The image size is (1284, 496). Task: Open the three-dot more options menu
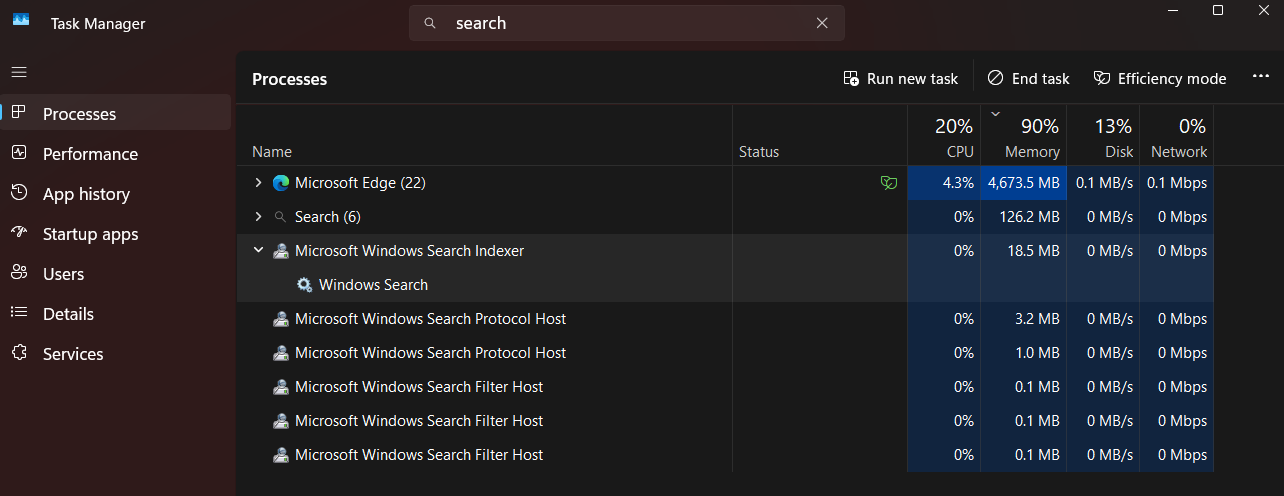click(1260, 78)
